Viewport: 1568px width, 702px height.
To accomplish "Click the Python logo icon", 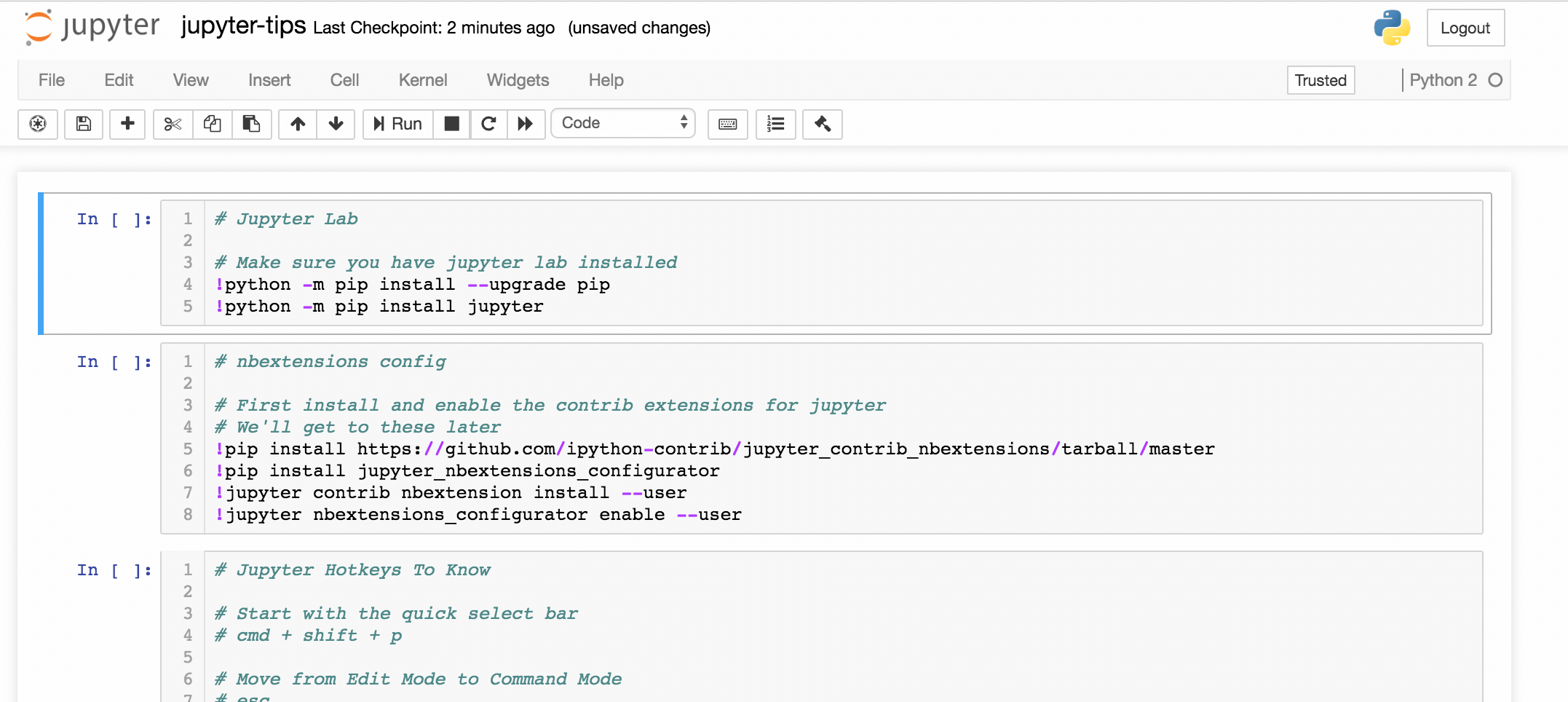I will point(1392,28).
